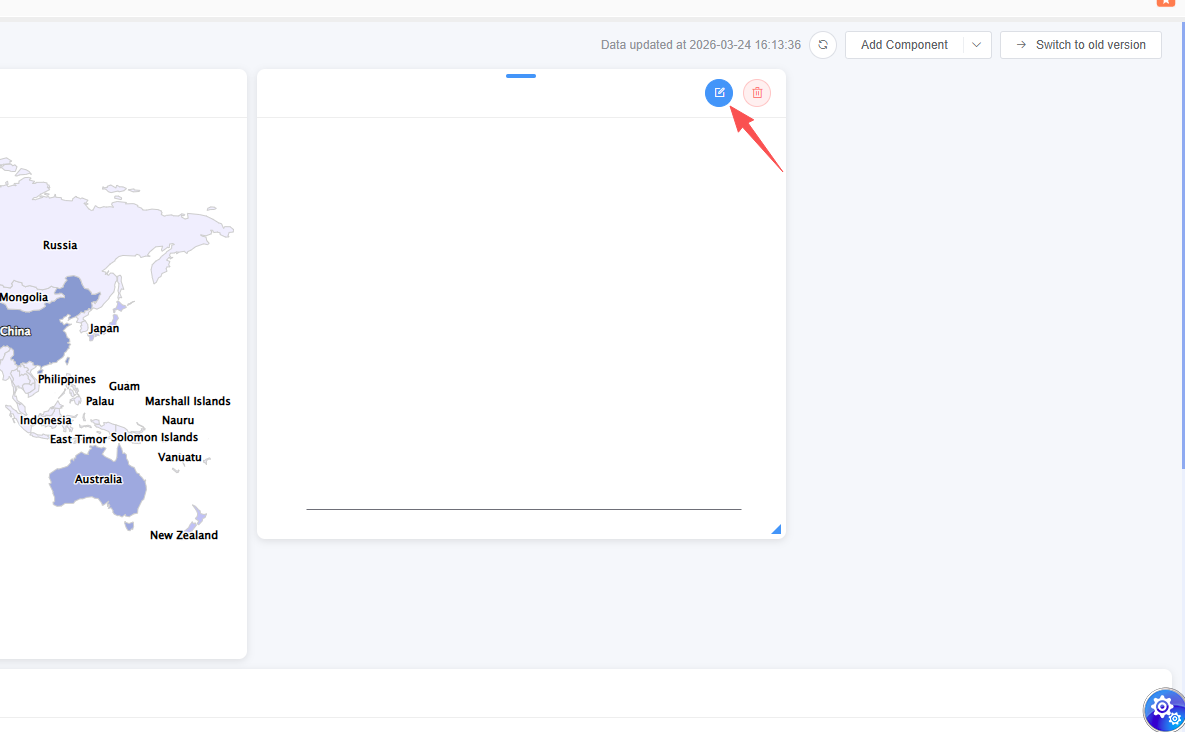Screen dimensions: 1185x732
Task: Expand the Add Component dropdown arrow
Action: coord(977,45)
